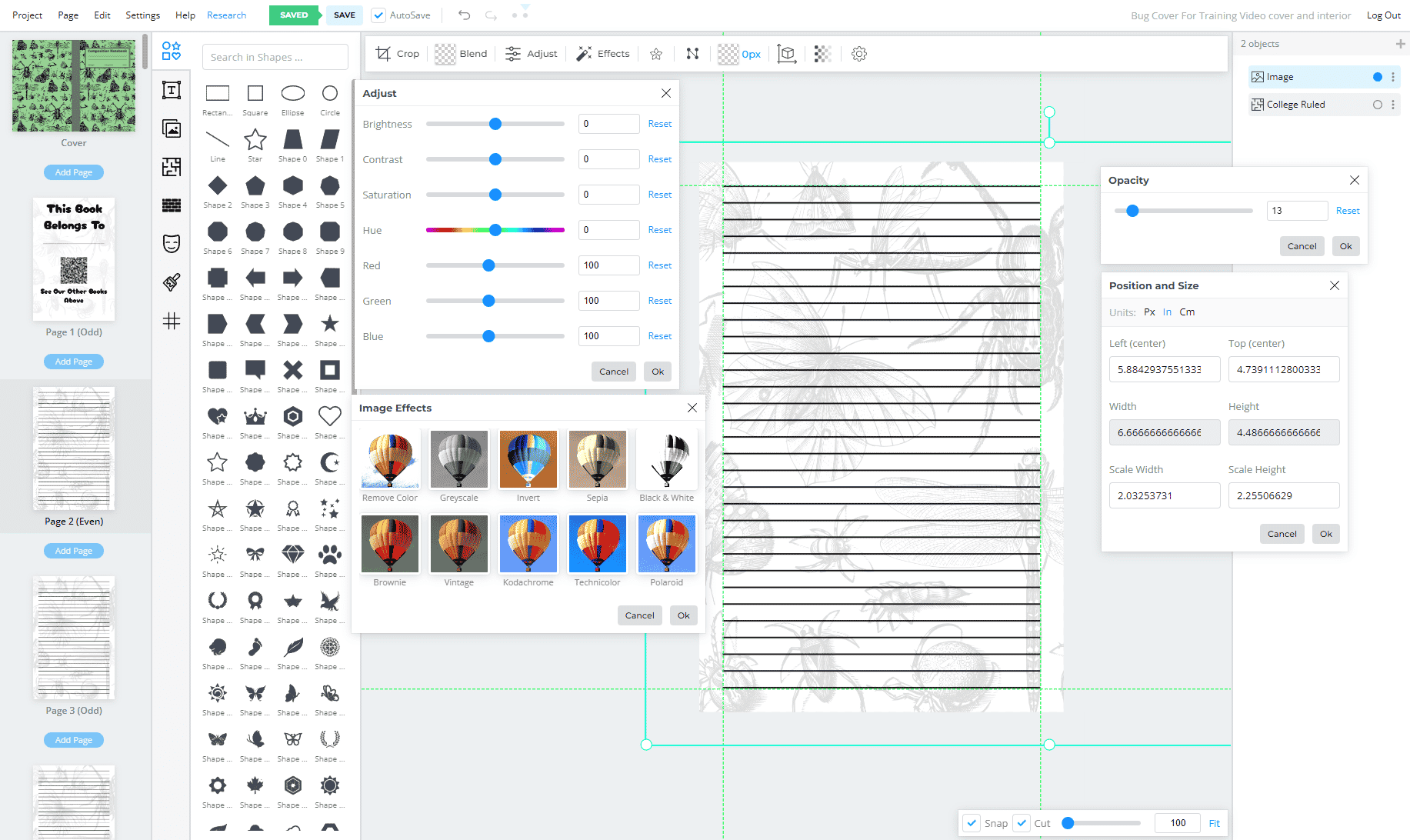Viewport: 1410px width, 840px height.
Task: Toggle the Cut checkbox
Action: (x=1022, y=823)
